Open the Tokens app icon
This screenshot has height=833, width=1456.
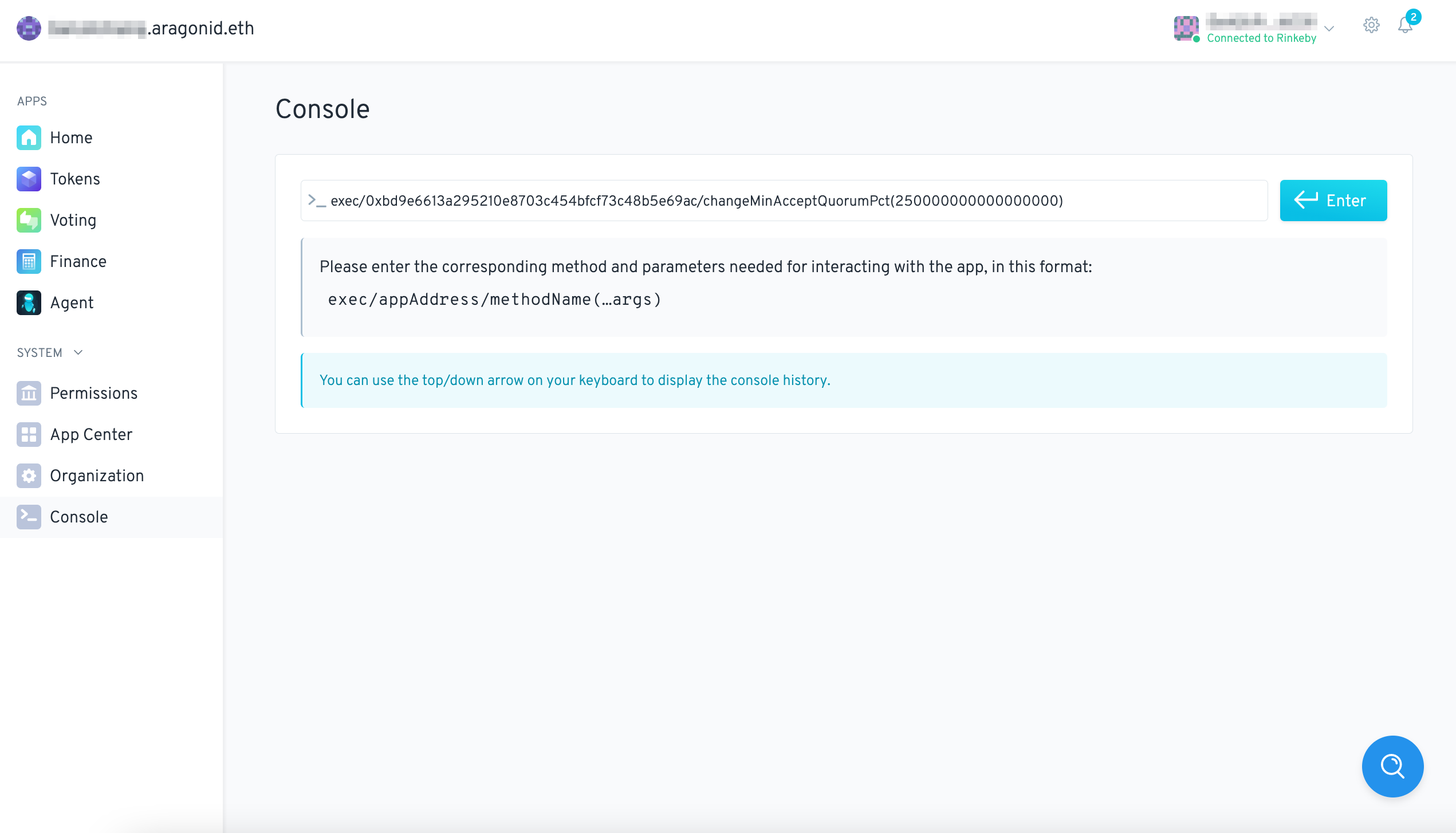tap(29, 179)
